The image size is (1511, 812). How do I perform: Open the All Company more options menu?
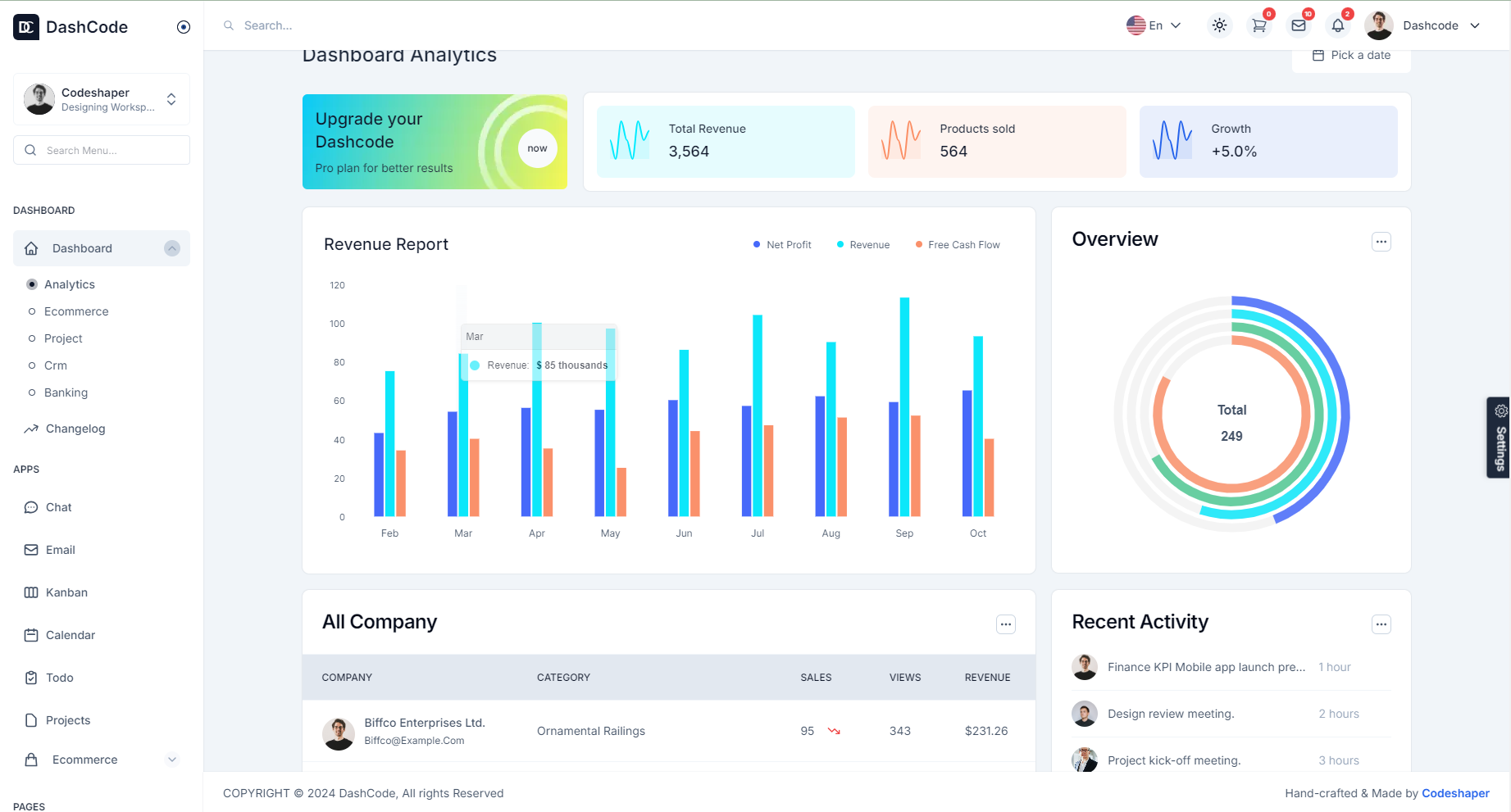pos(1006,624)
